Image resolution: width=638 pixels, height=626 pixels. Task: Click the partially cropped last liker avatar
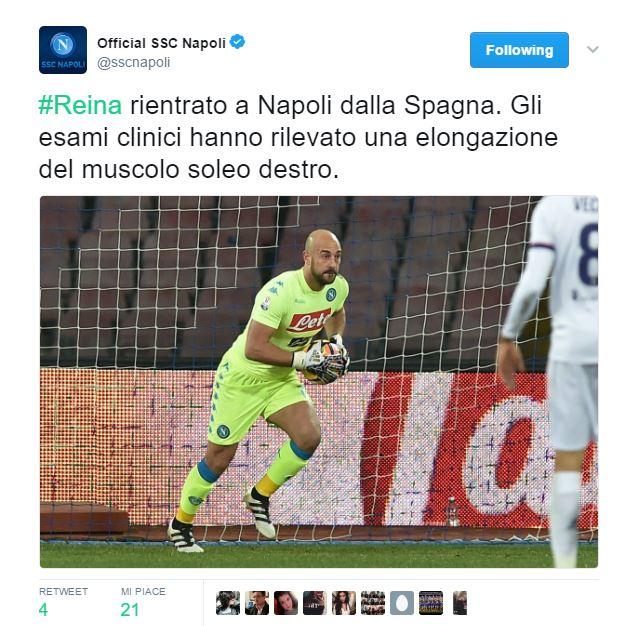click(x=460, y=603)
